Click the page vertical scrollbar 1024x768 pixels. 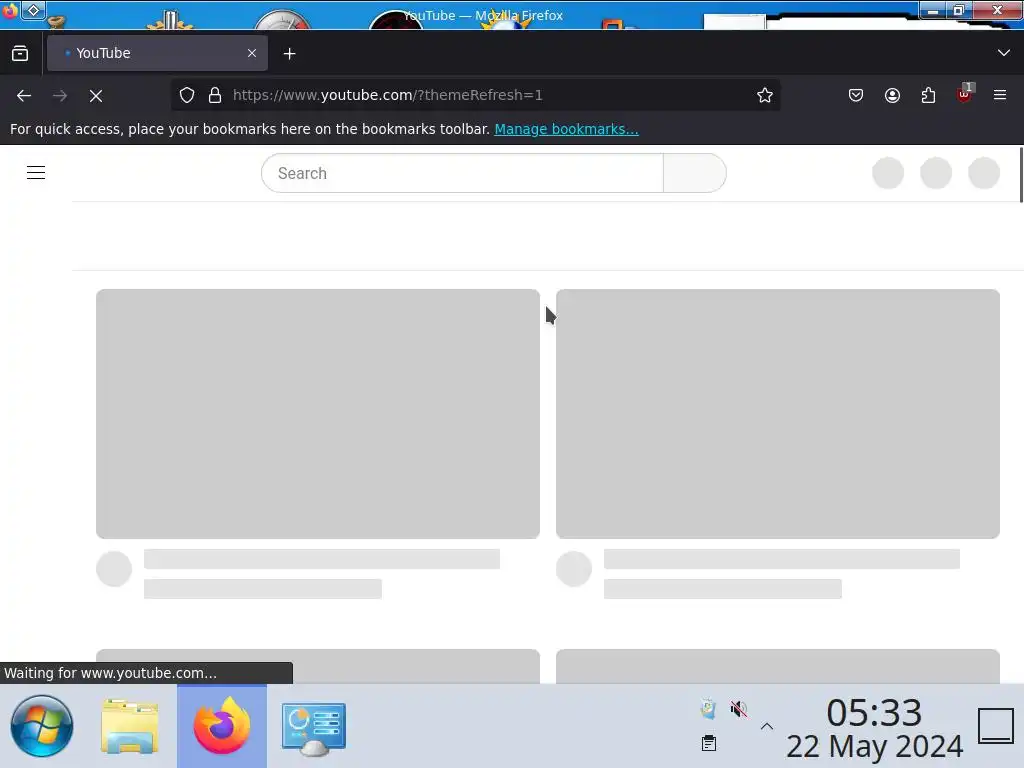click(1020, 176)
